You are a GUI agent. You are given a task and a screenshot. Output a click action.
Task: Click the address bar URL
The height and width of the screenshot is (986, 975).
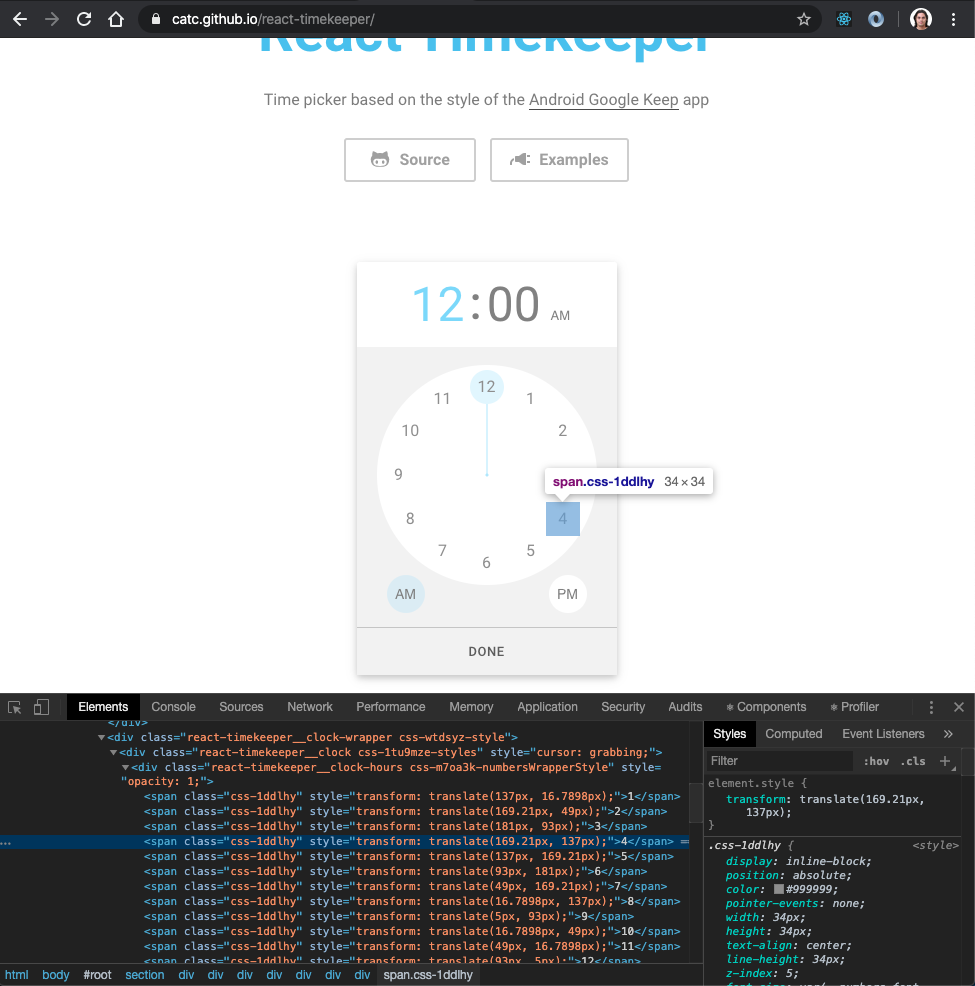273,19
